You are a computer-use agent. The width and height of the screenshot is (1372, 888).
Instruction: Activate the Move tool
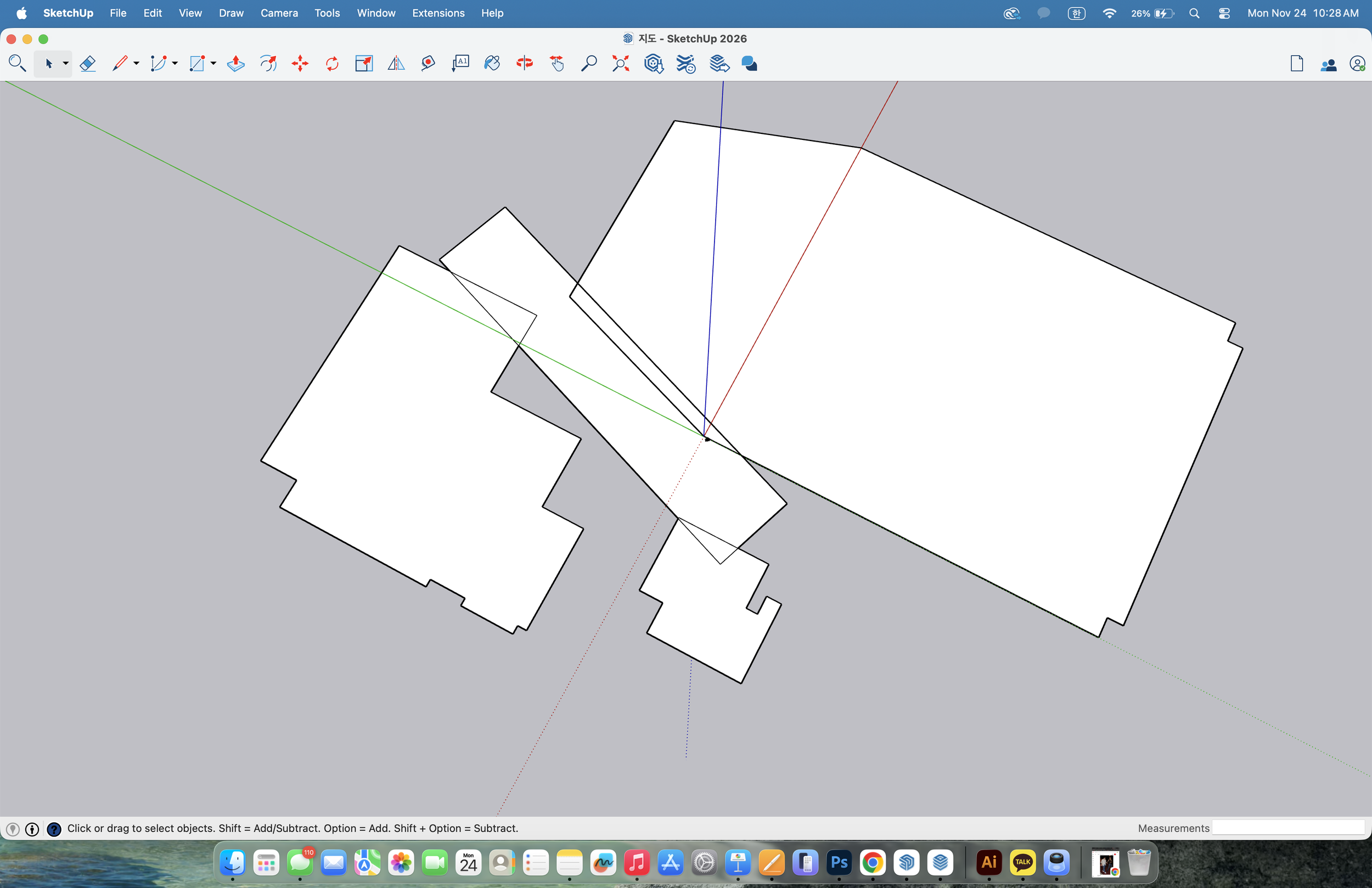coord(300,64)
